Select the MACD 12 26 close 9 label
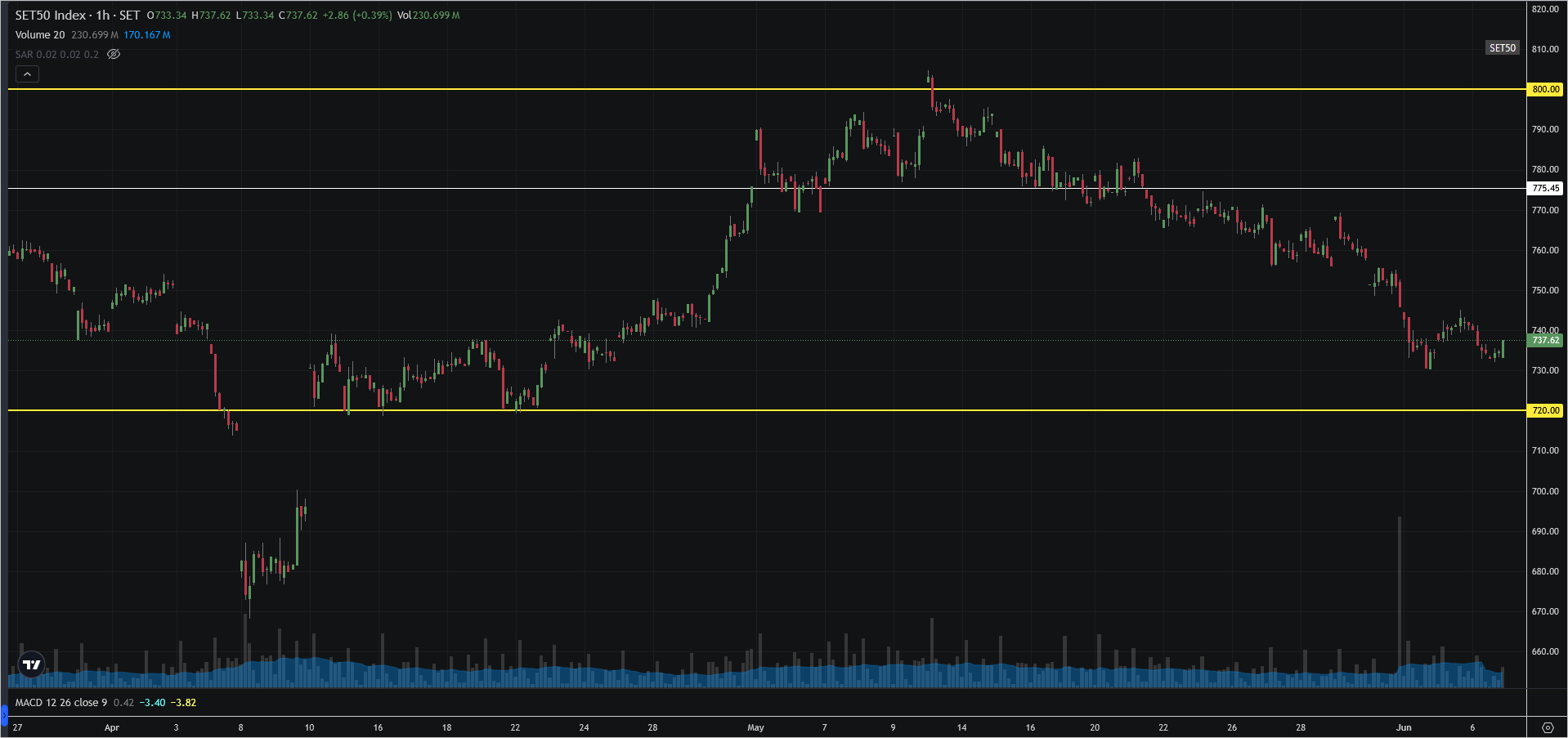Screen dimensions: 1568x738 click(61, 703)
